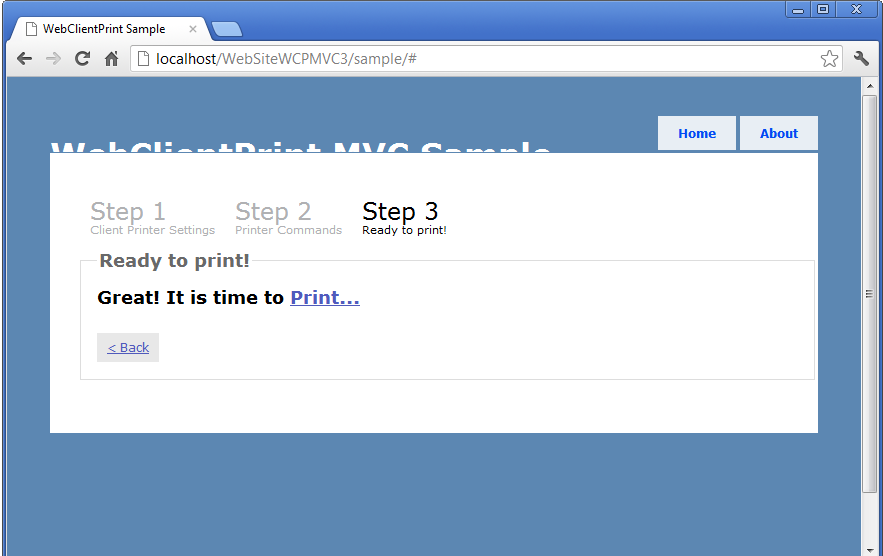Open a new browser tab
Image resolution: width=883 pixels, height=556 pixels.
[x=227, y=29]
